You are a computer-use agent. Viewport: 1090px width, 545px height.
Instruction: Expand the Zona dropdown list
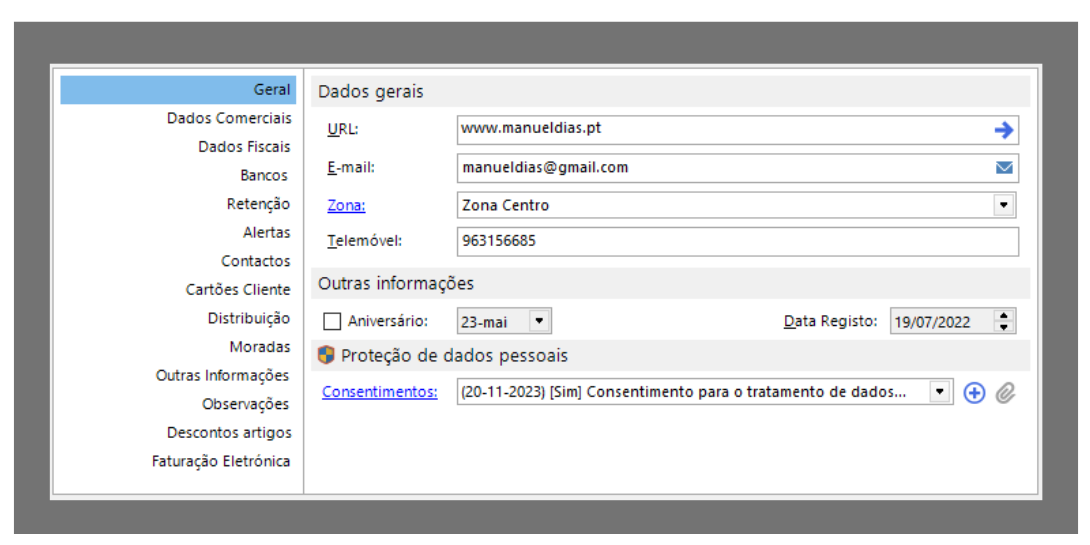coord(1004,205)
